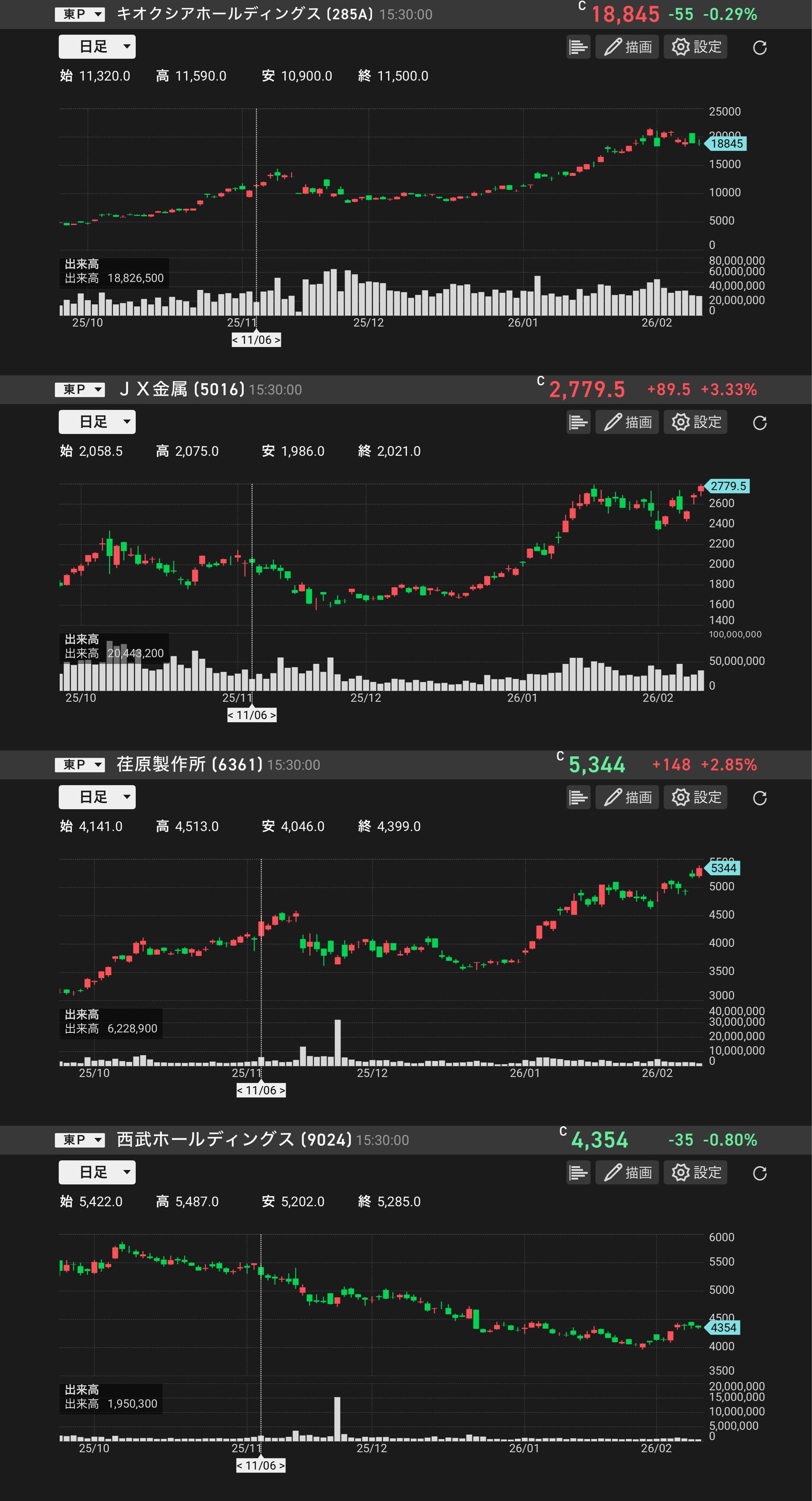Click the 11/06 date marker under 荏原製作所 chart
Image resolution: width=812 pixels, height=1501 pixels.
261,1091
